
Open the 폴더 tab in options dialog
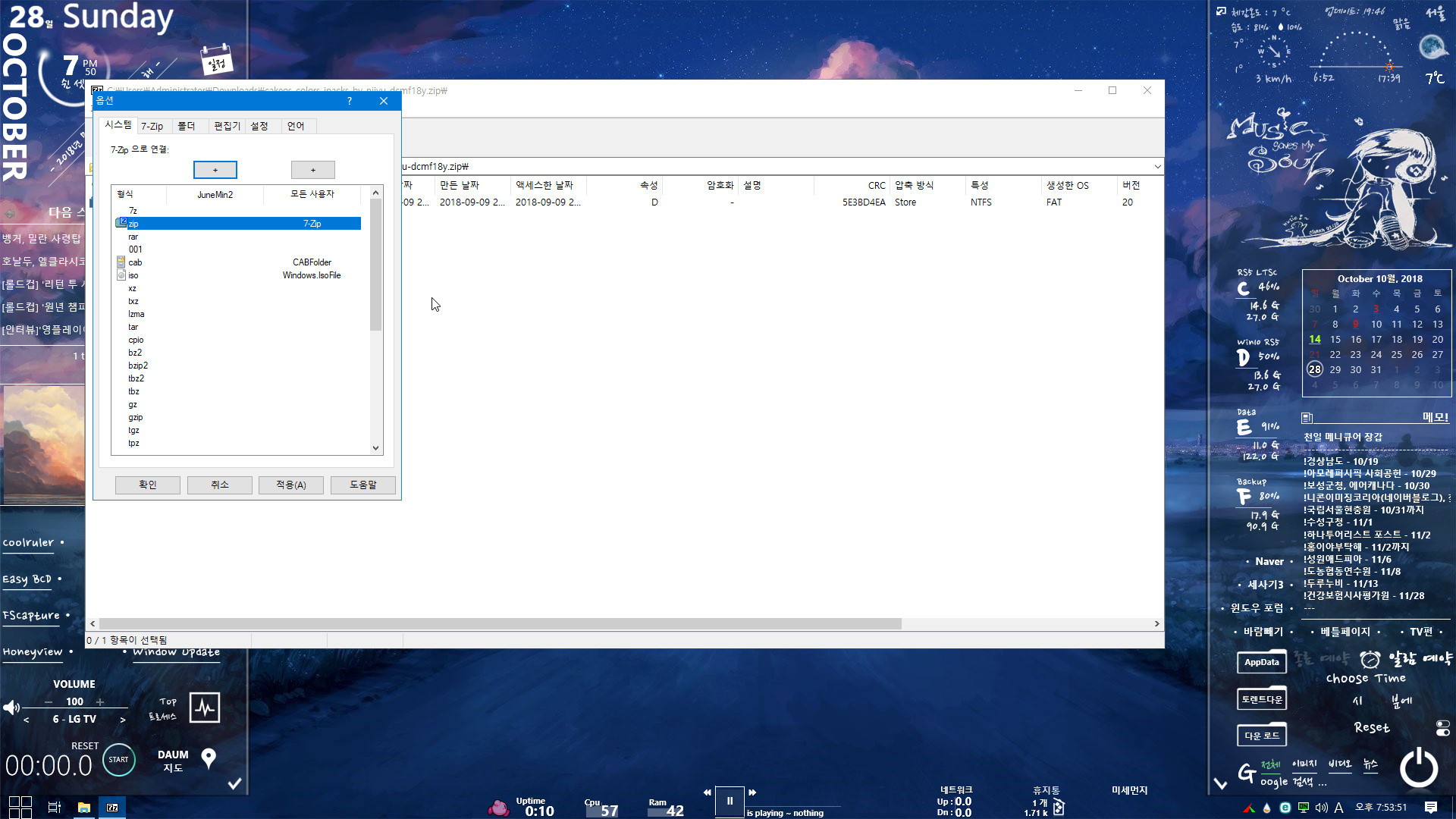187,126
